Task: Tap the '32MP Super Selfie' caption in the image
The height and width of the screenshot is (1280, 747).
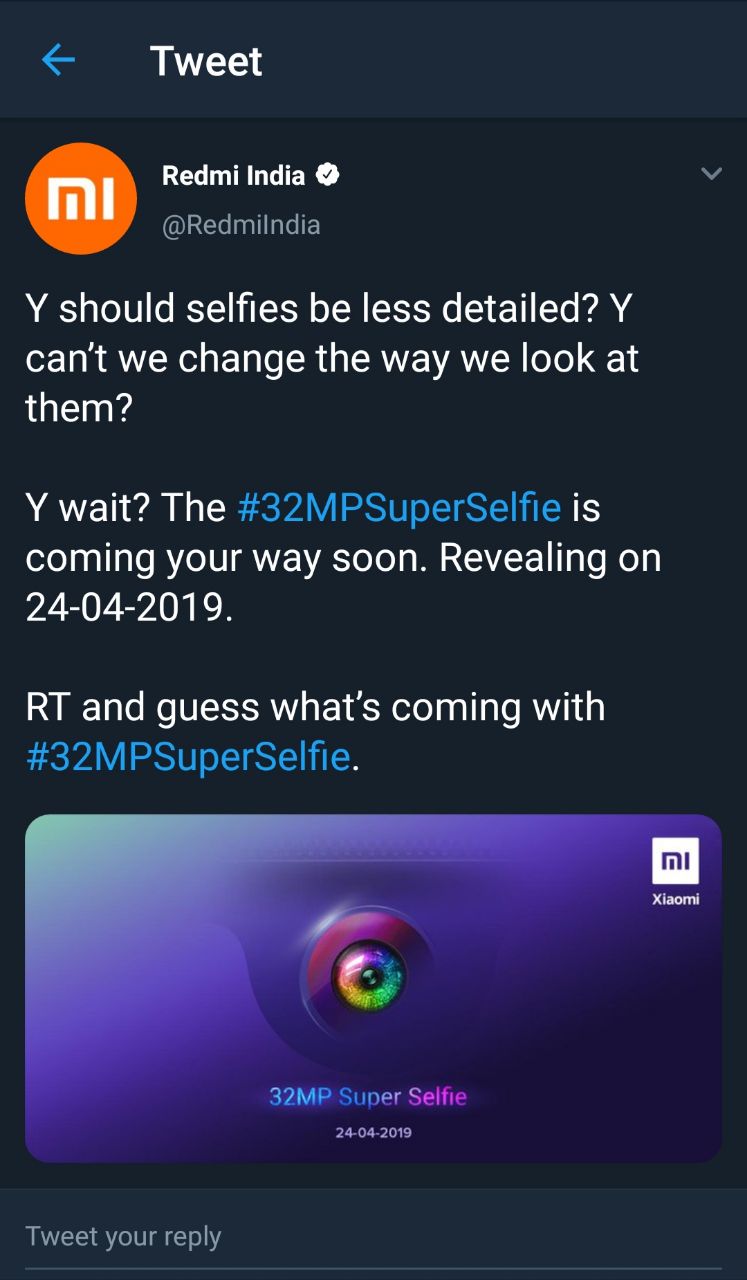Action: [x=367, y=1097]
